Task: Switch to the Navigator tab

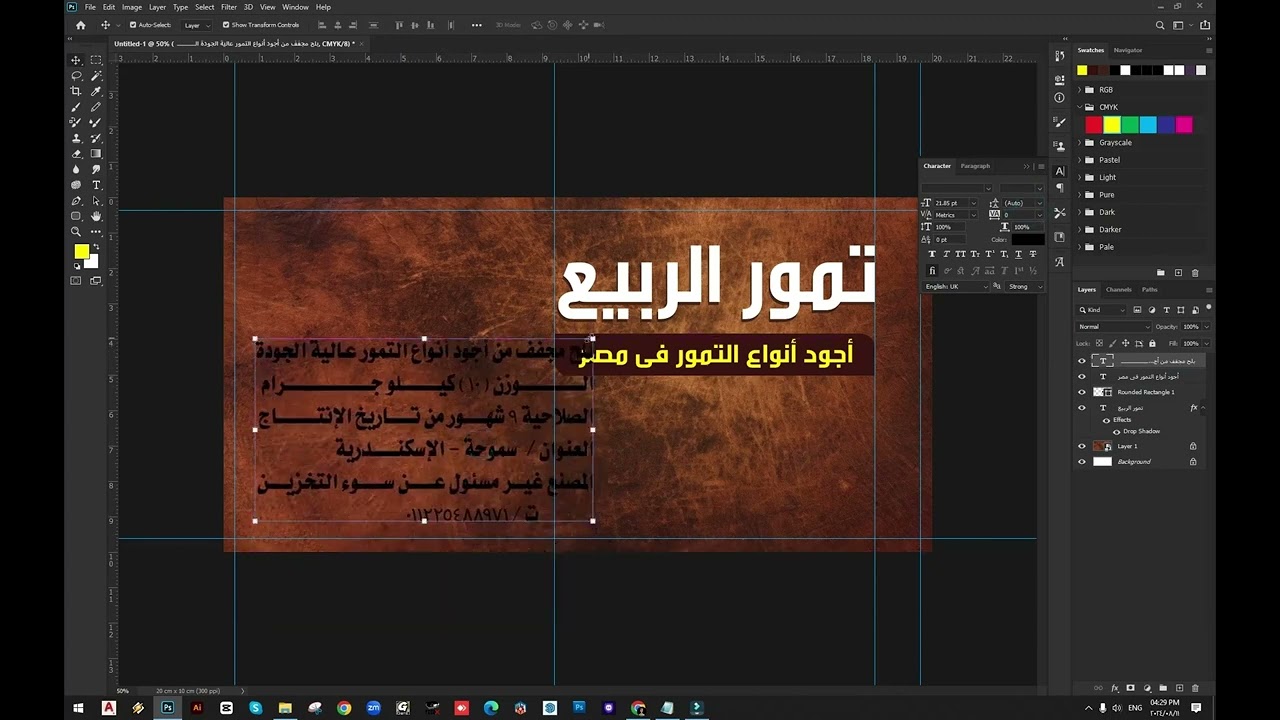Action: (1128, 50)
